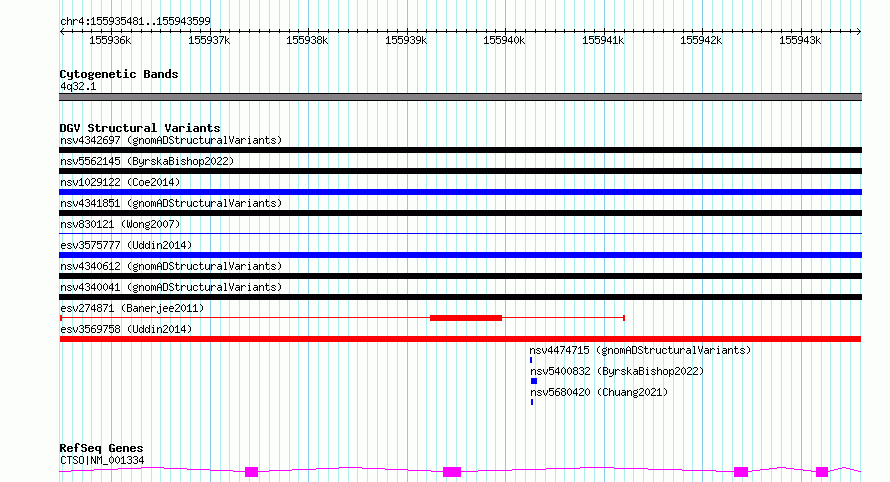Image resolution: width=890 pixels, height=482 pixels.
Task: Select the long red bar of esv3569758
Action: pos(460,339)
